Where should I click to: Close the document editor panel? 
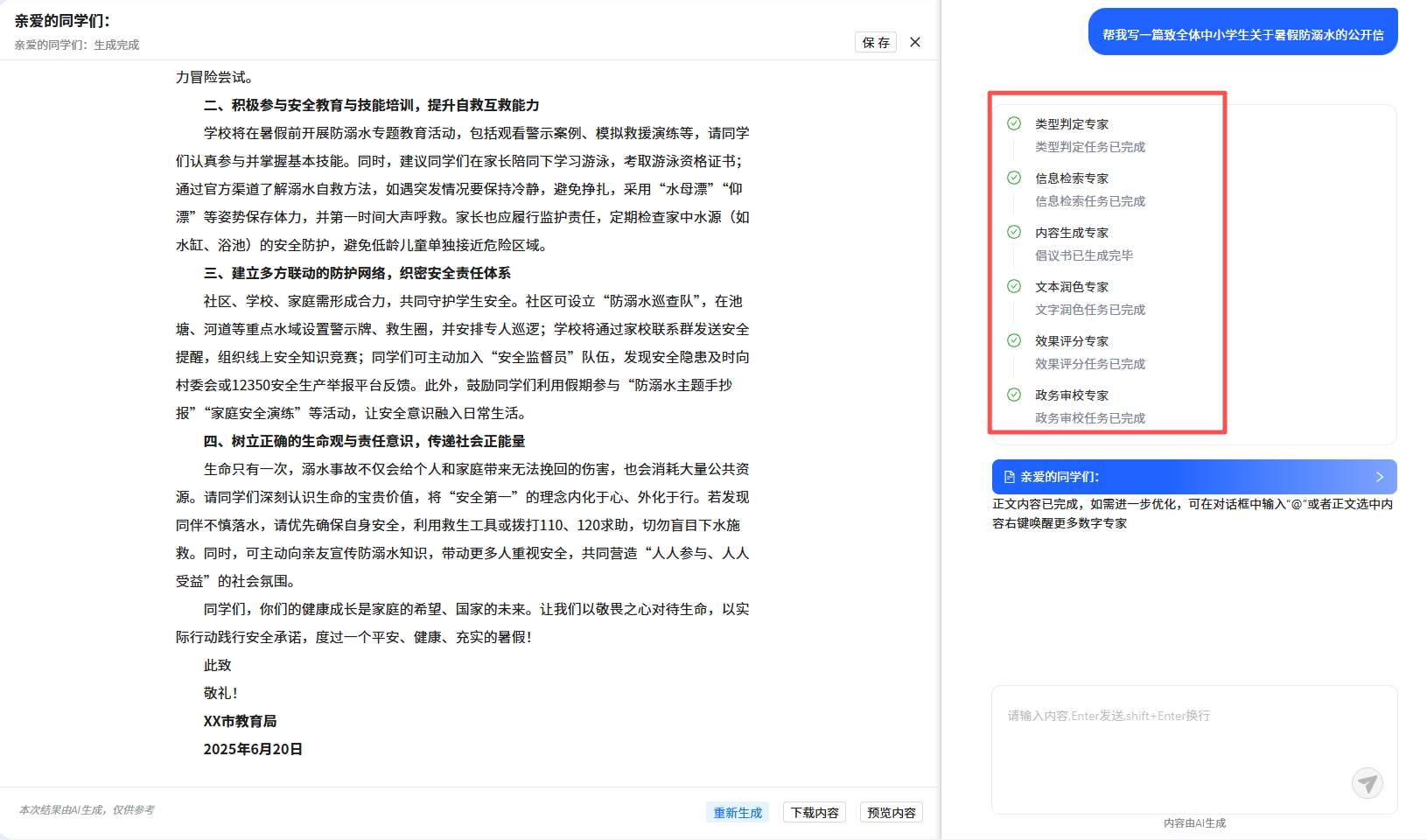pos(915,42)
